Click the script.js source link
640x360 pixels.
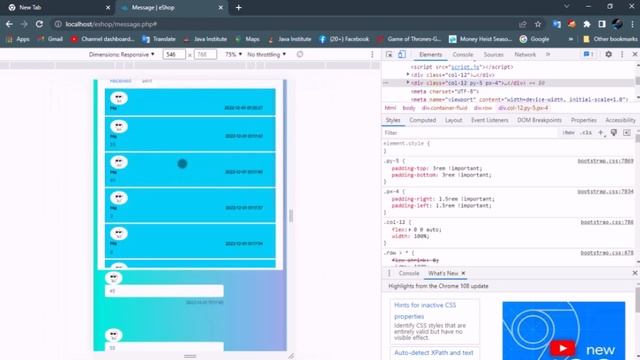[x=465, y=67]
